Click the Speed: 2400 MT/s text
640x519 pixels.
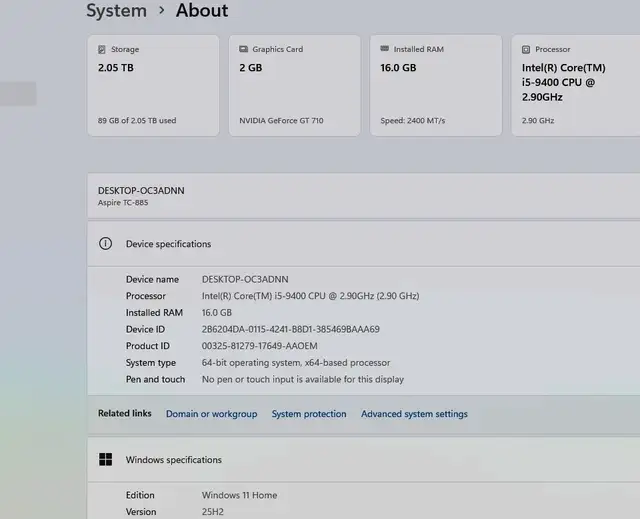pyautogui.click(x=413, y=120)
